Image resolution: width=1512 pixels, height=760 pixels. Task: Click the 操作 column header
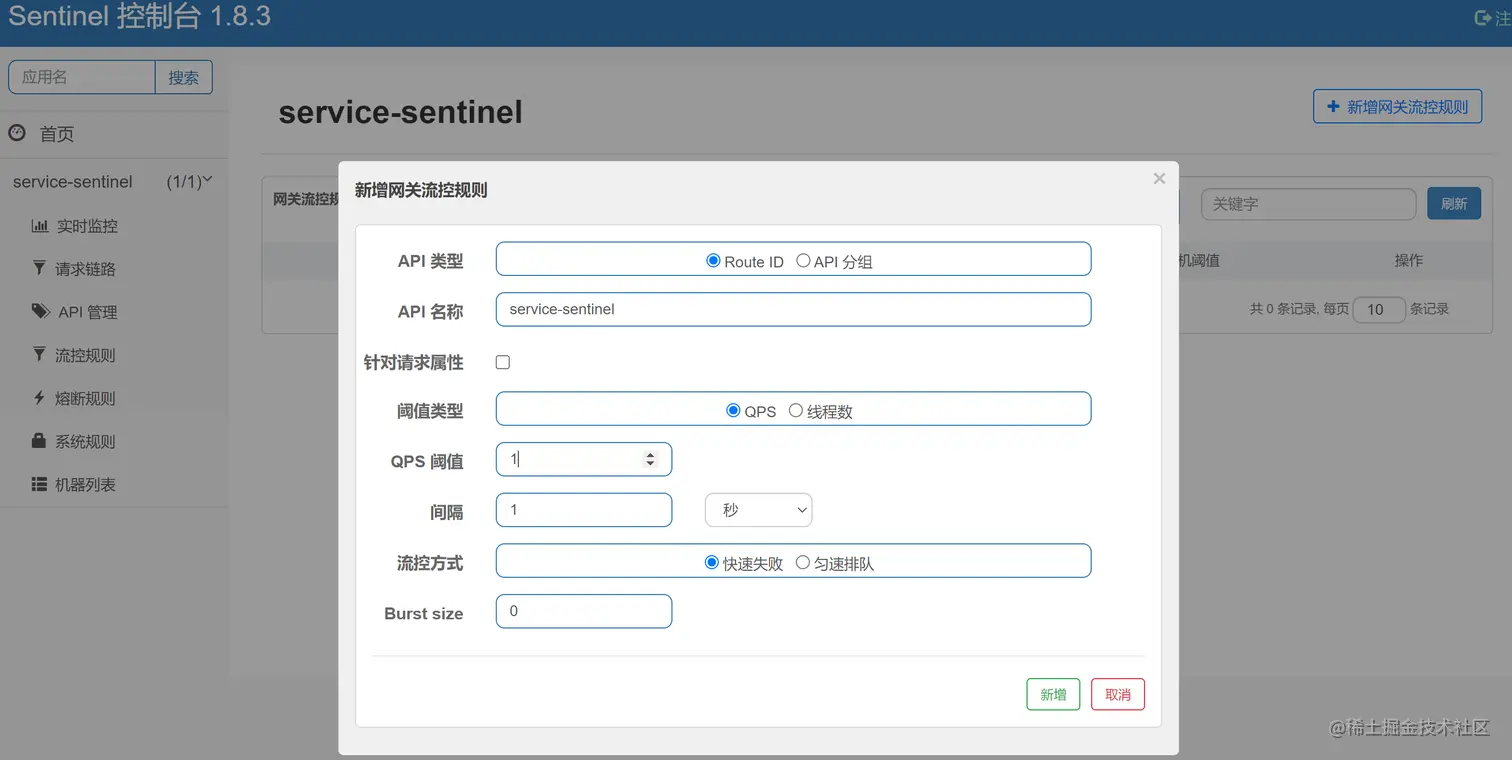pos(1408,260)
